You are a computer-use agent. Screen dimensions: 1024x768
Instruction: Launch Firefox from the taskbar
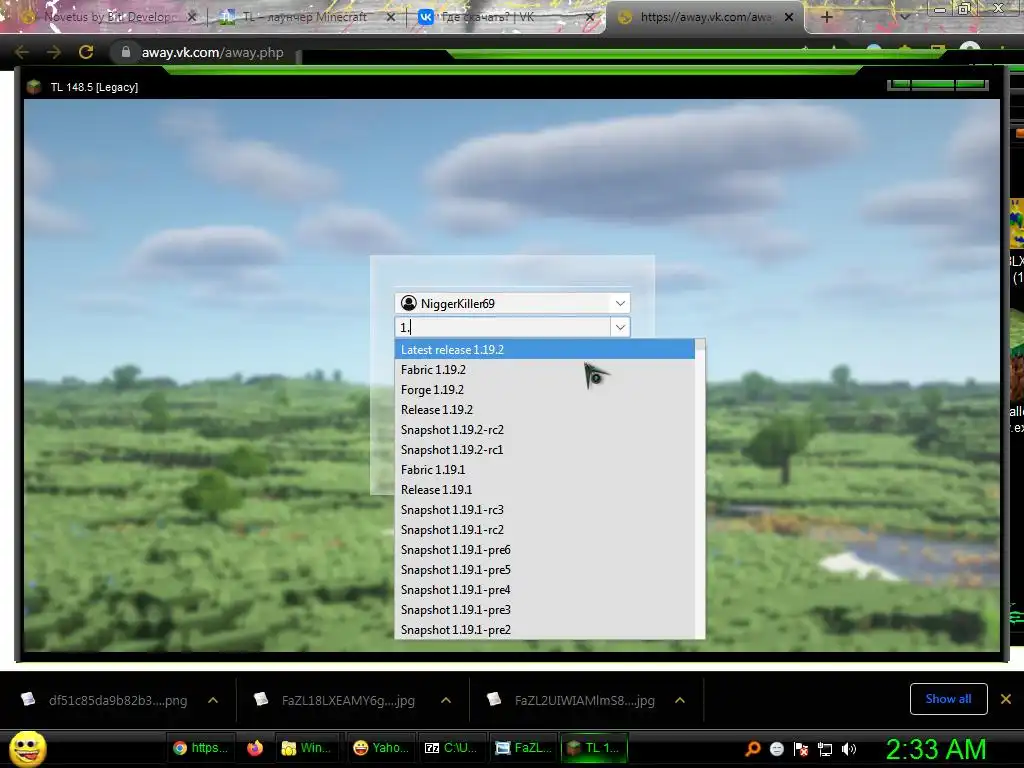(255, 748)
